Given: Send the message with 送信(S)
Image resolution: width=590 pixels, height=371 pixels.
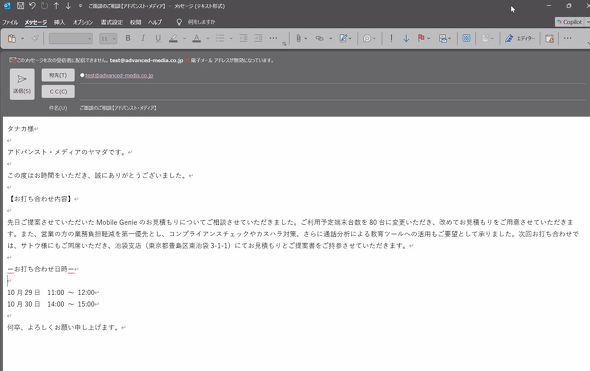Looking at the screenshot, I should tap(22, 84).
